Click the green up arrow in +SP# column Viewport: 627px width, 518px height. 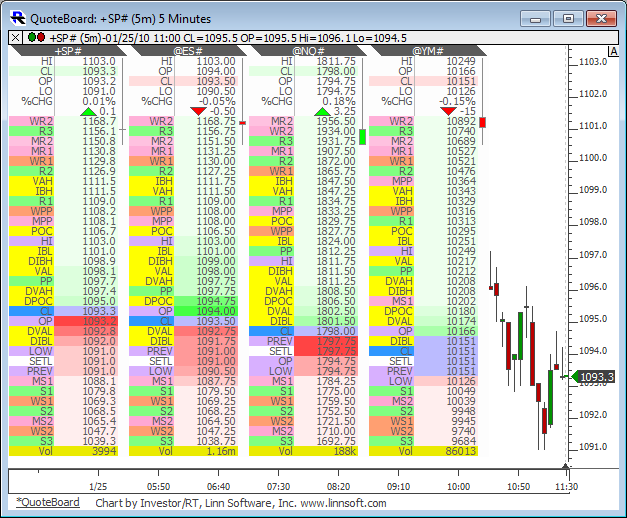[x=89, y=111]
